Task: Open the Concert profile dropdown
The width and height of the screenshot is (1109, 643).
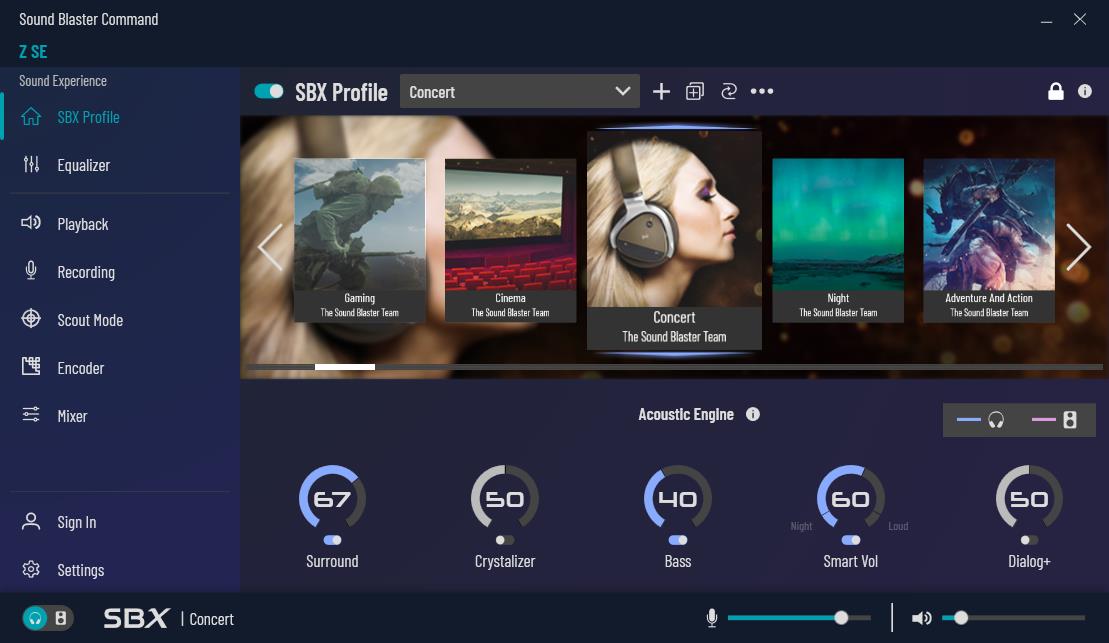Action: [519, 92]
